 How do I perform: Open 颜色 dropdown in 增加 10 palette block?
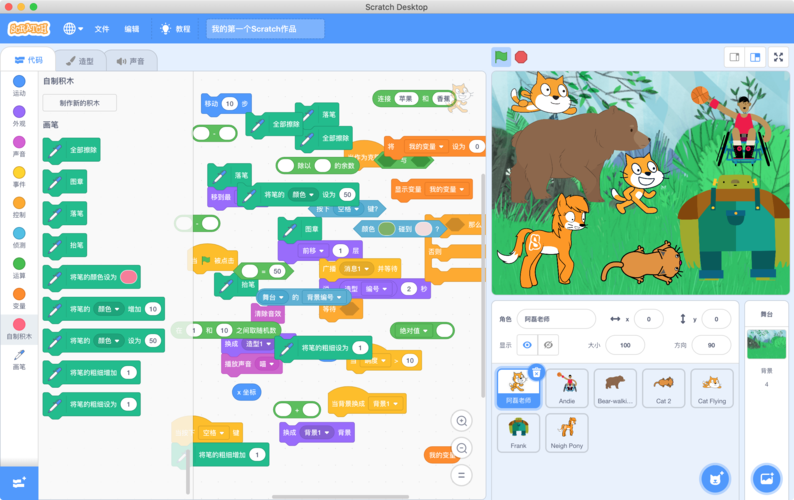click(108, 309)
